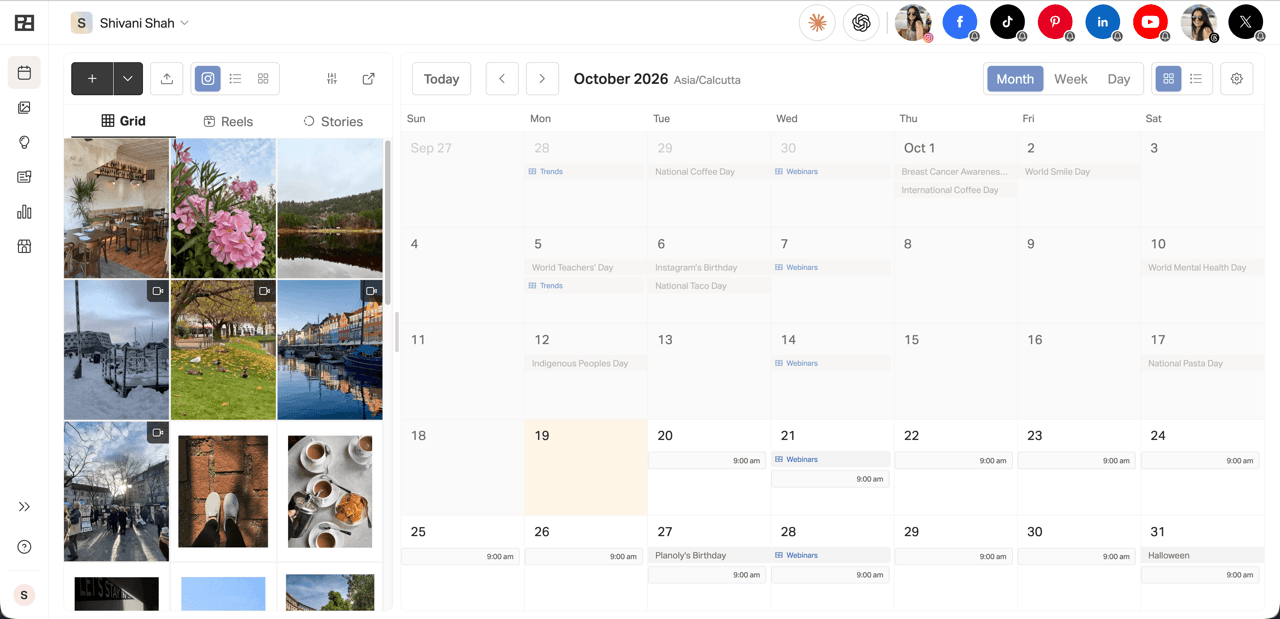Open Webinars entry on October 28
This screenshot has width=1280, height=619.
click(831, 556)
